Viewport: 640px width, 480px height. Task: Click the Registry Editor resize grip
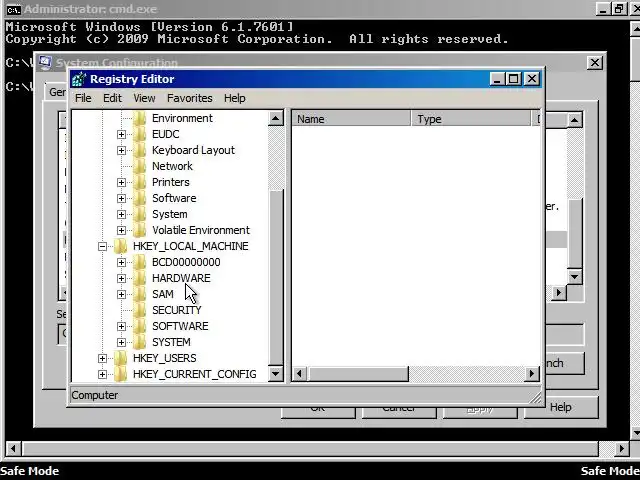535,397
